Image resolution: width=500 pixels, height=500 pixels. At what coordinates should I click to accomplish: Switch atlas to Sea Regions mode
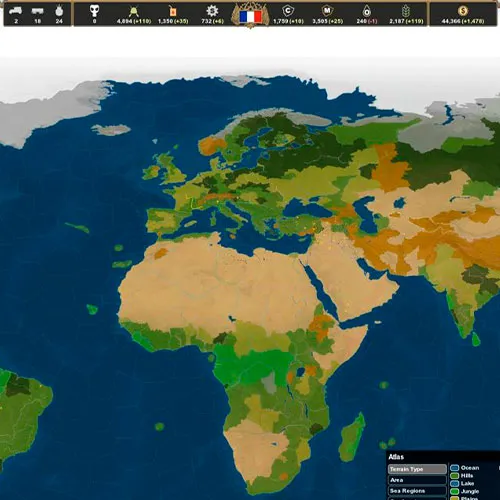(417, 491)
